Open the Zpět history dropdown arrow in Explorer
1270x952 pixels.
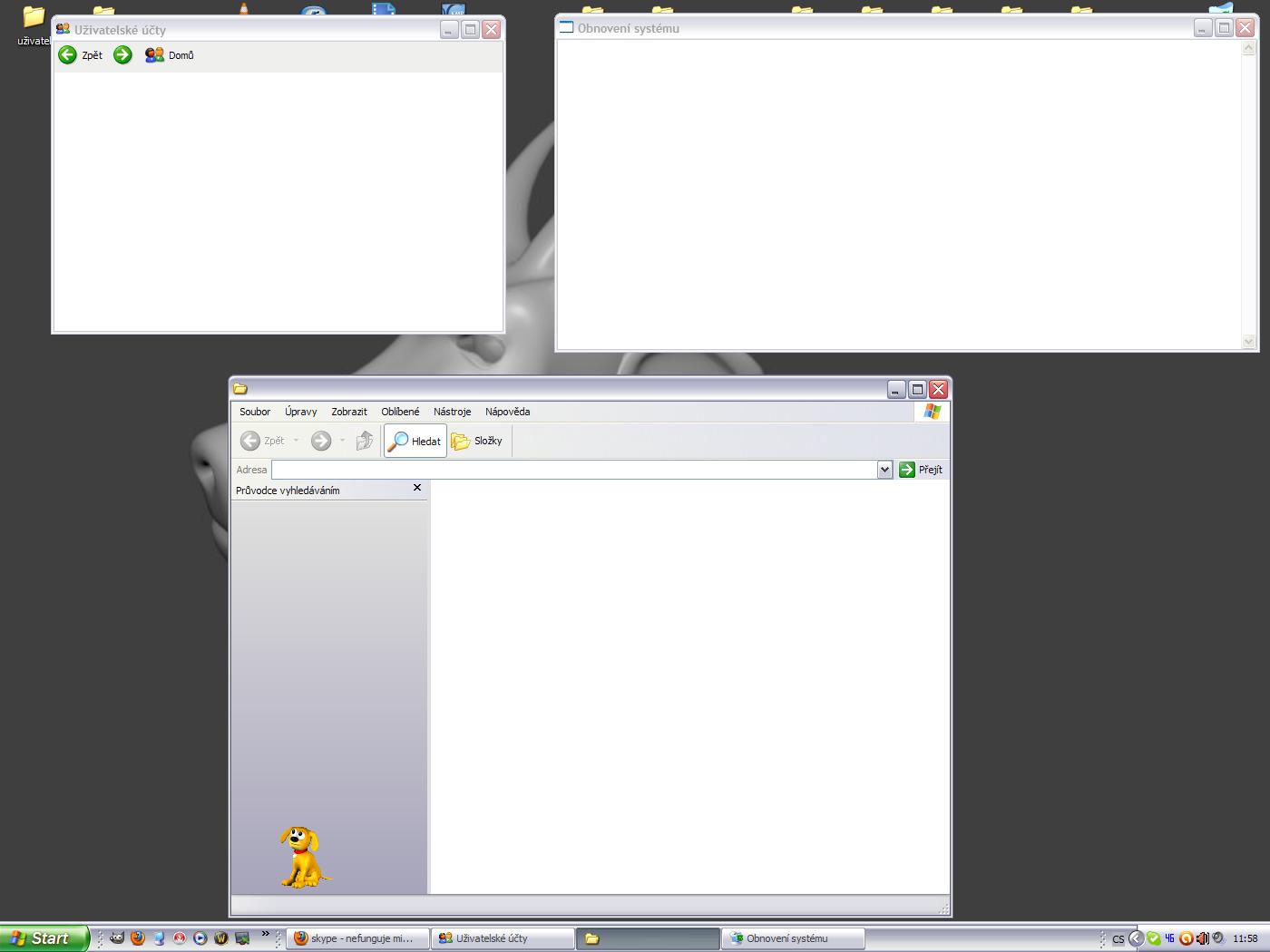[296, 441]
